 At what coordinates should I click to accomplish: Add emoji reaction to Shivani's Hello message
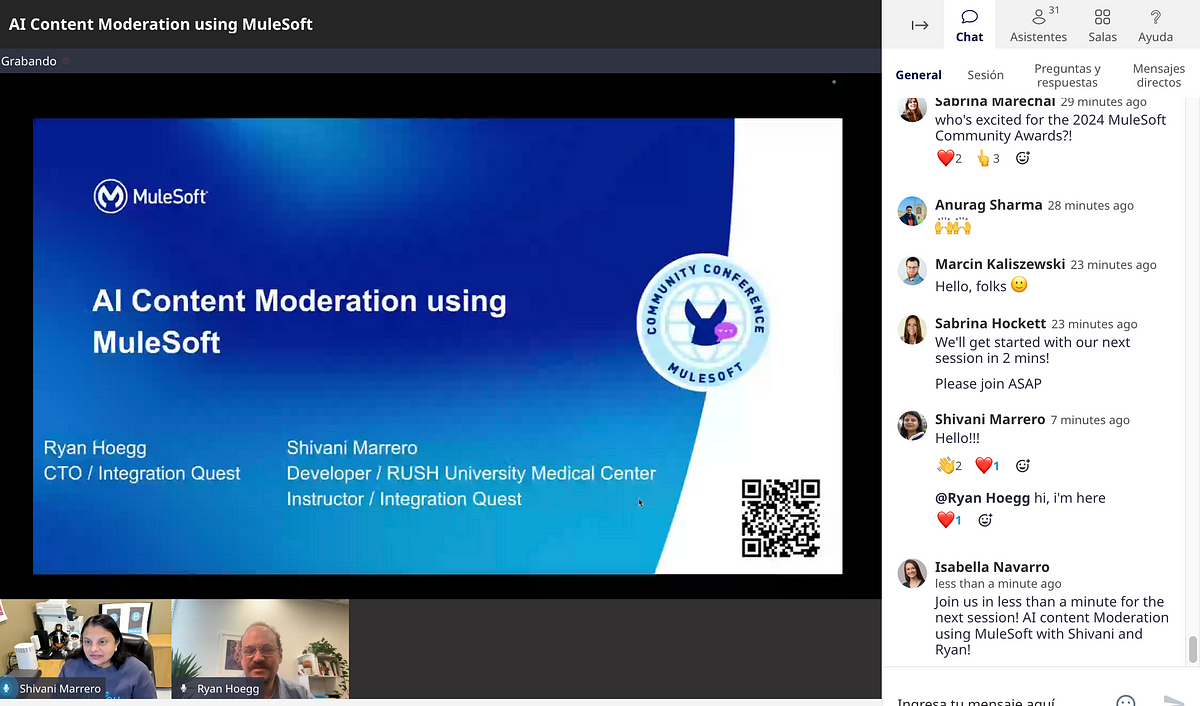[x=1022, y=465]
